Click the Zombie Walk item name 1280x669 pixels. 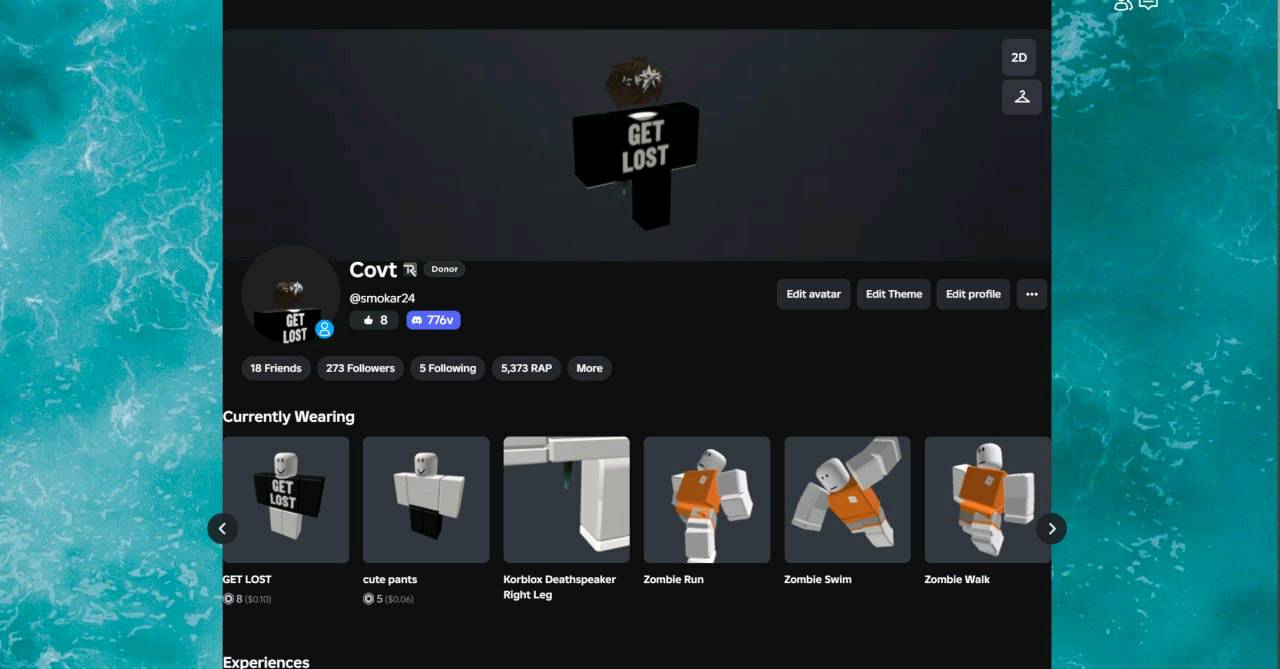tap(957, 579)
